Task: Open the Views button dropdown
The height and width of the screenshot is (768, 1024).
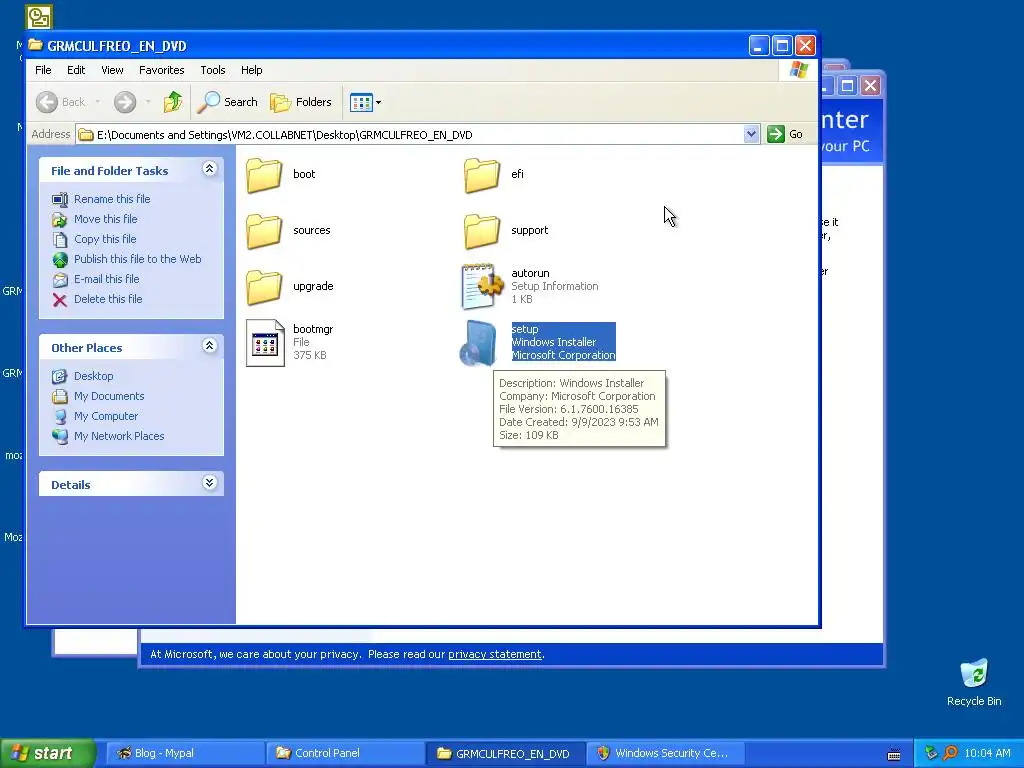Action: (365, 102)
